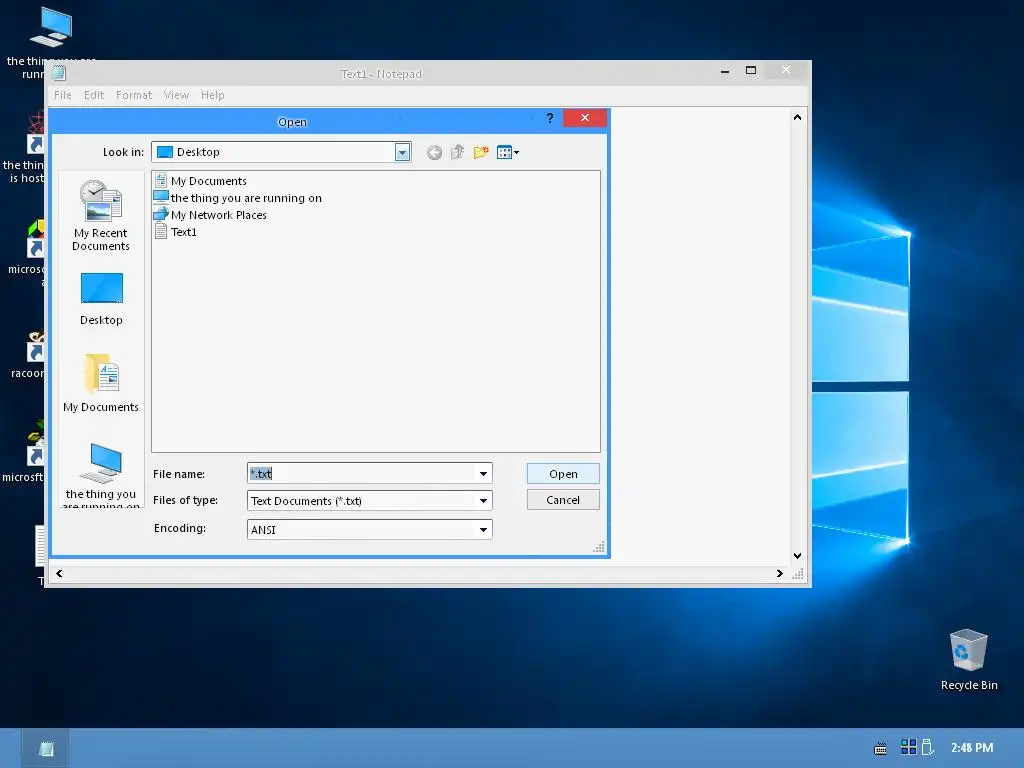Click Notepad vertical scrollbar up arrow
Viewport: 1024px width, 768px height.
pyautogui.click(x=797, y=117)
